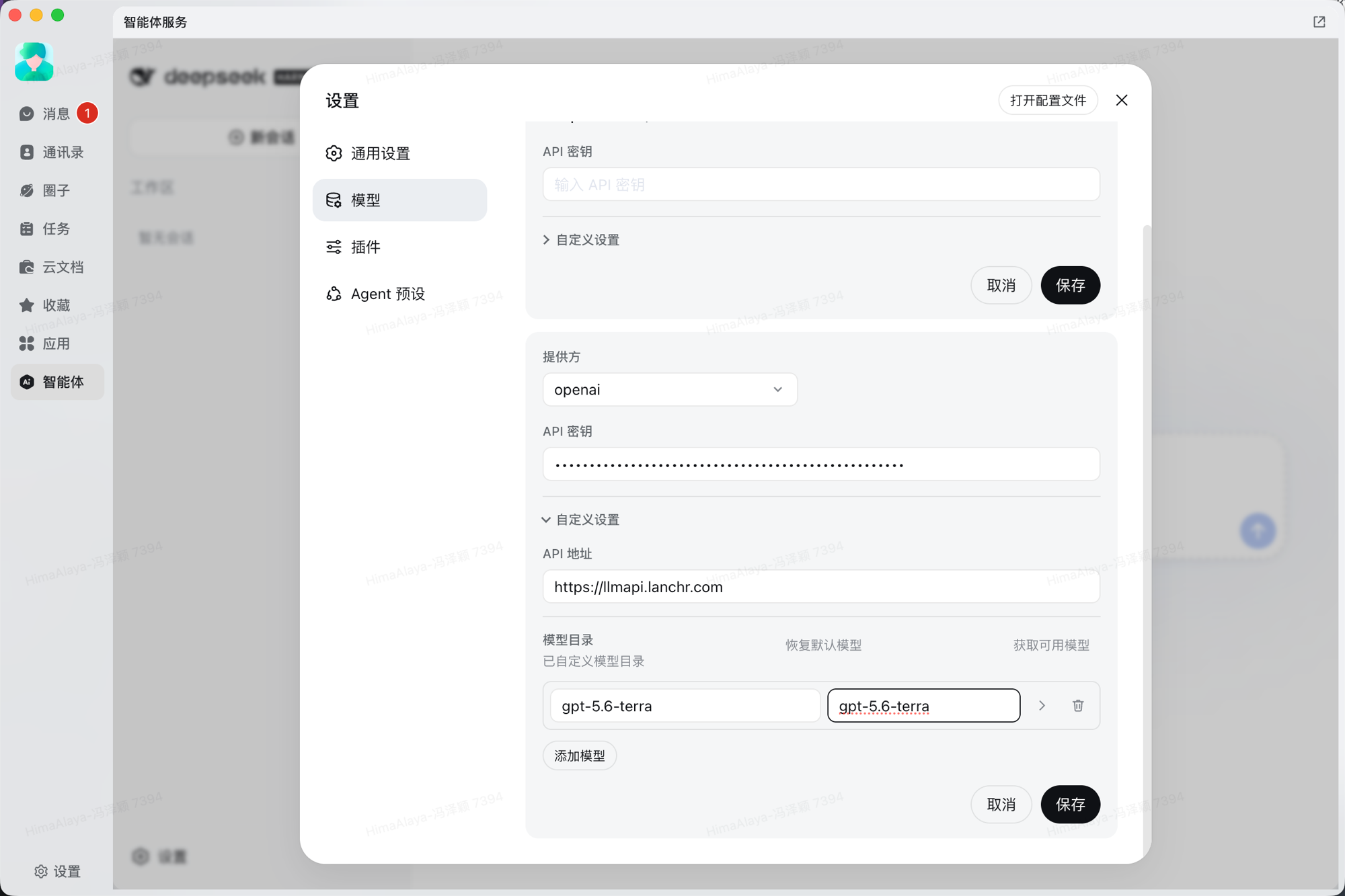Image resolution: width=1345 pixels, height=896 pixels.
Task: Open 收藏 favorites in the sidebar
Action: click(x=57, y=305)
